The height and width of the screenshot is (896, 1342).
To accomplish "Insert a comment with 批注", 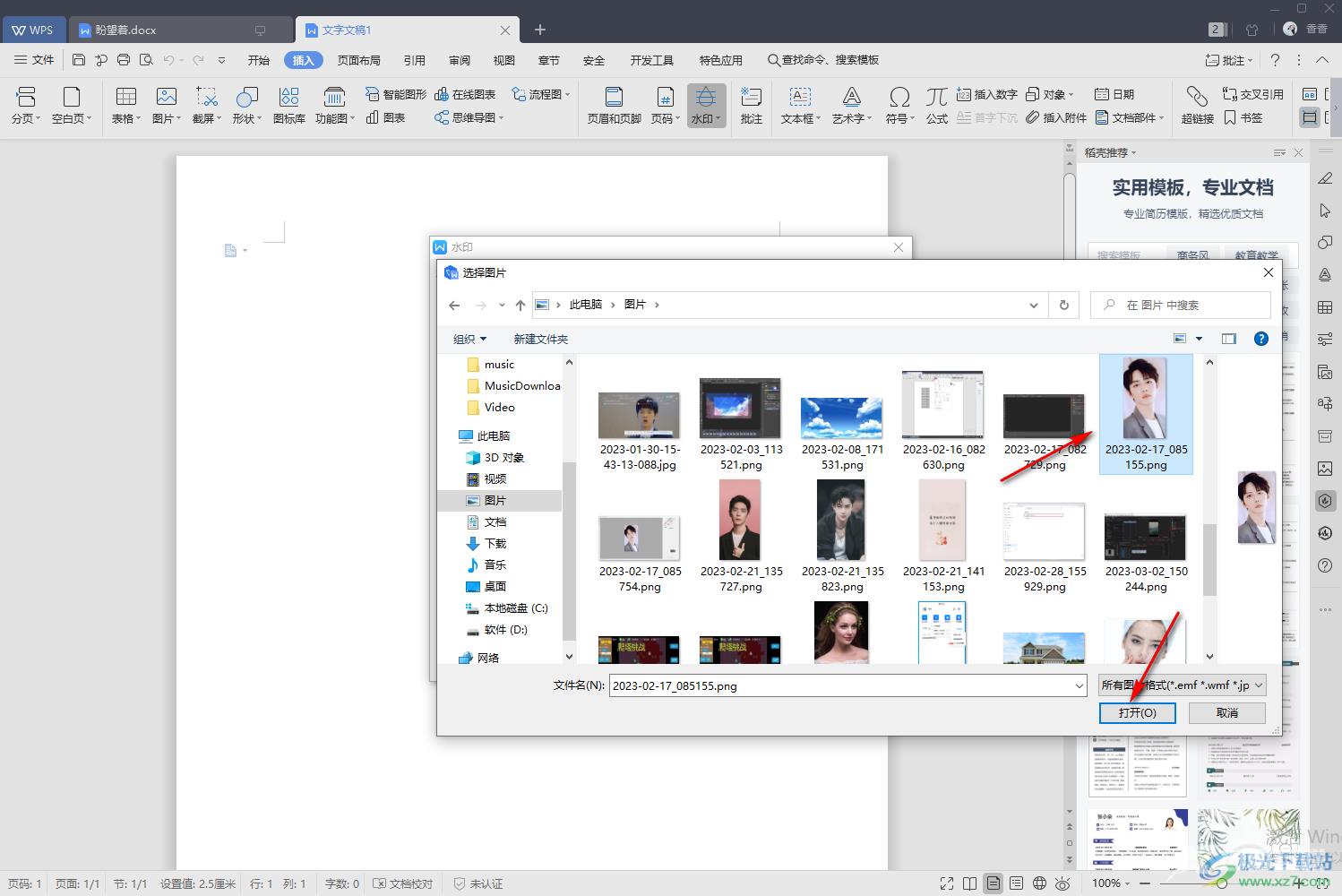I will coord(752,105).
